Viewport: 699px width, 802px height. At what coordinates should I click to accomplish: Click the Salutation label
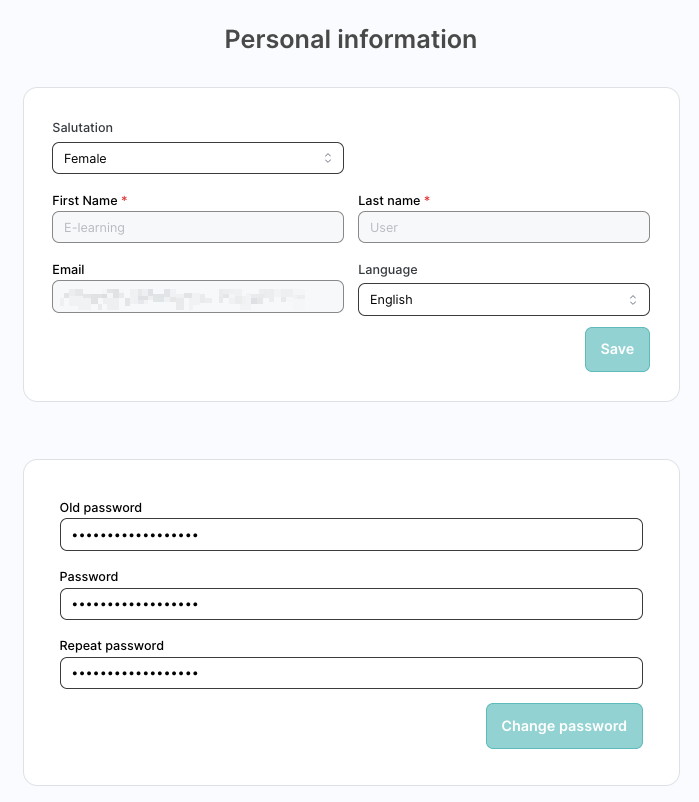[82, 127]
